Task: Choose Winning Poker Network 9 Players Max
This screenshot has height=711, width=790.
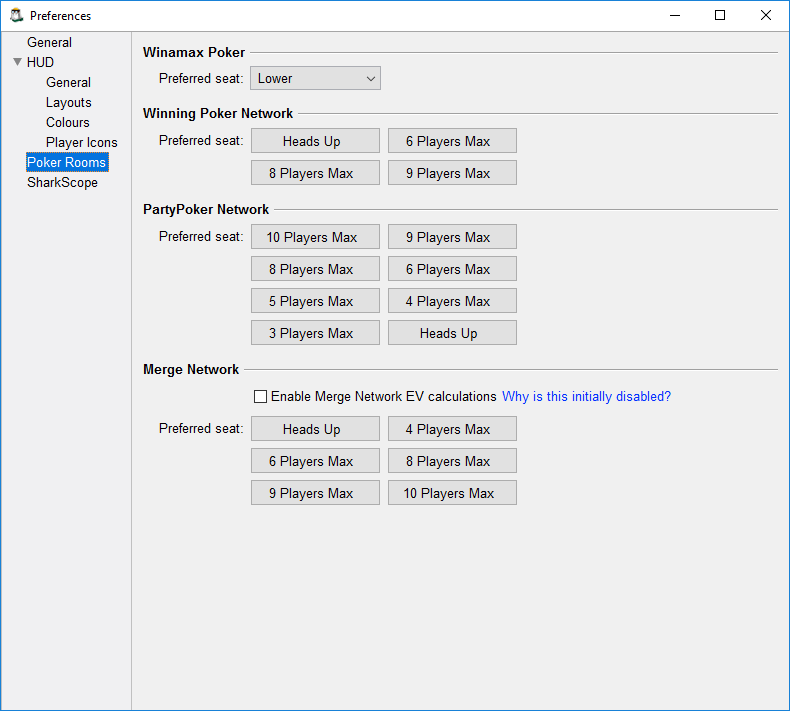Action: click(452, 173)
